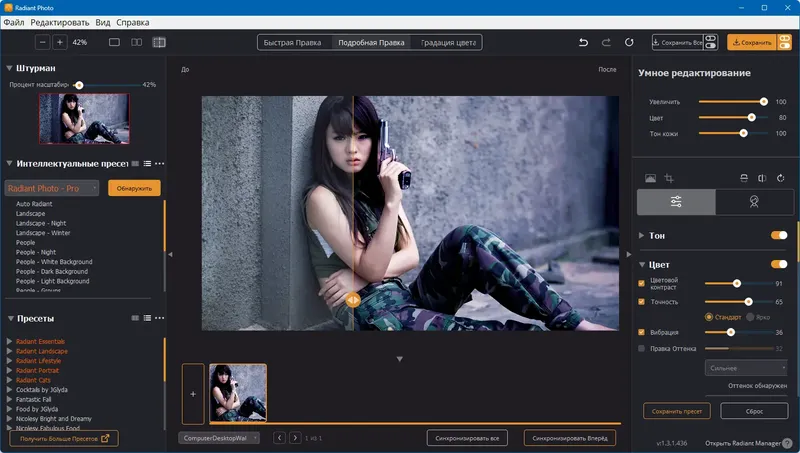The image size is (800, 453).
Task: Click the Сохранить пресет button
Action: [x=677, y=412]
